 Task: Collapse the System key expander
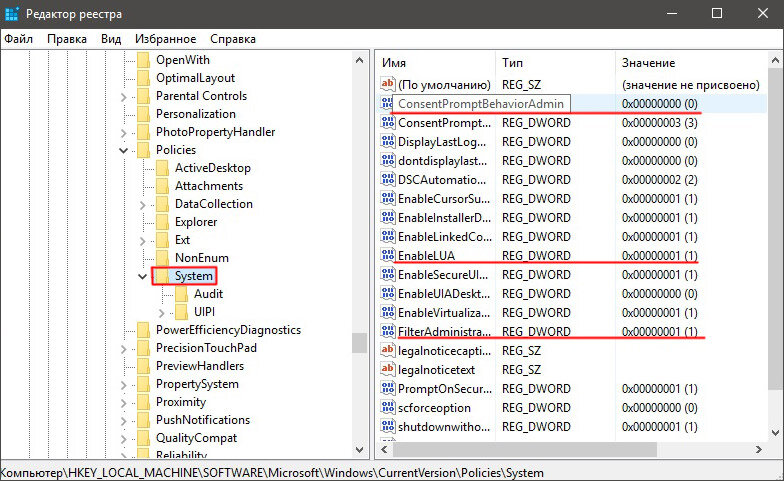point(142,276)
